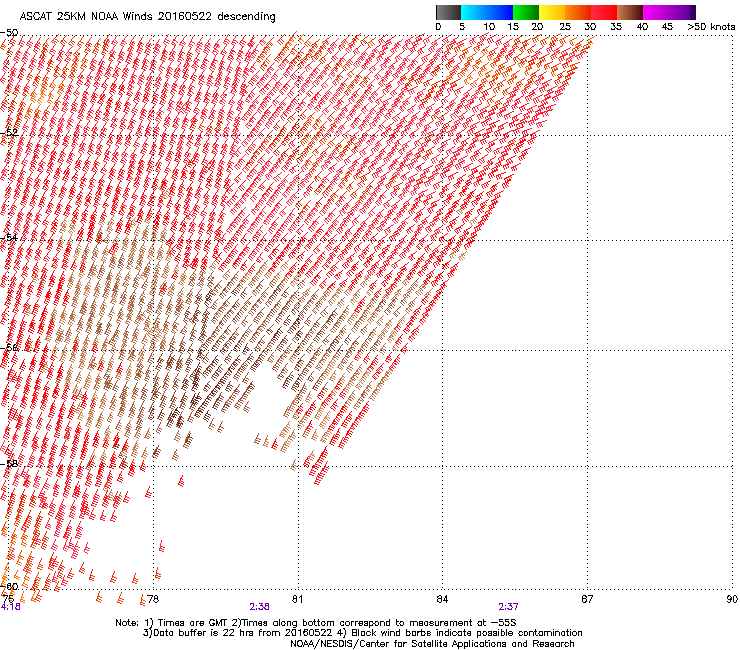
Task: Click the legend tick label '40'
Action: 642,27
